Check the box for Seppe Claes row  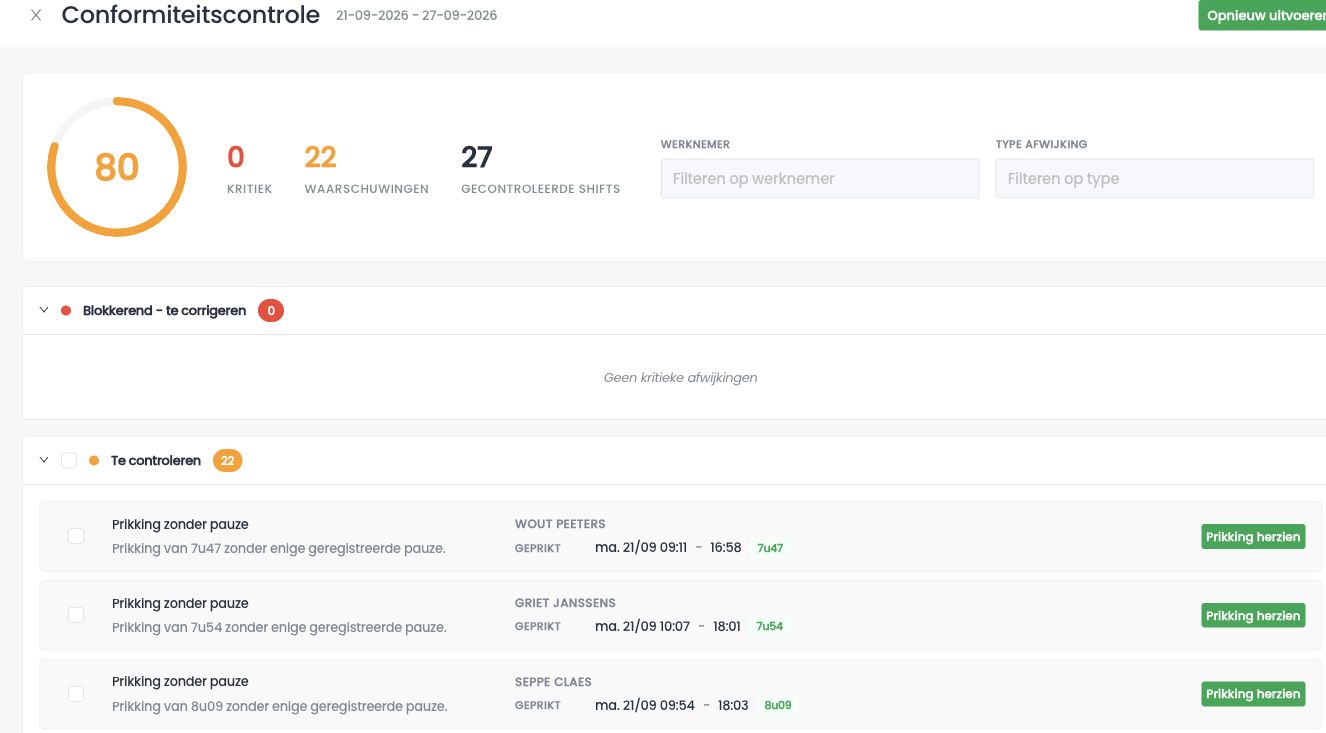(x=76, y=693)
